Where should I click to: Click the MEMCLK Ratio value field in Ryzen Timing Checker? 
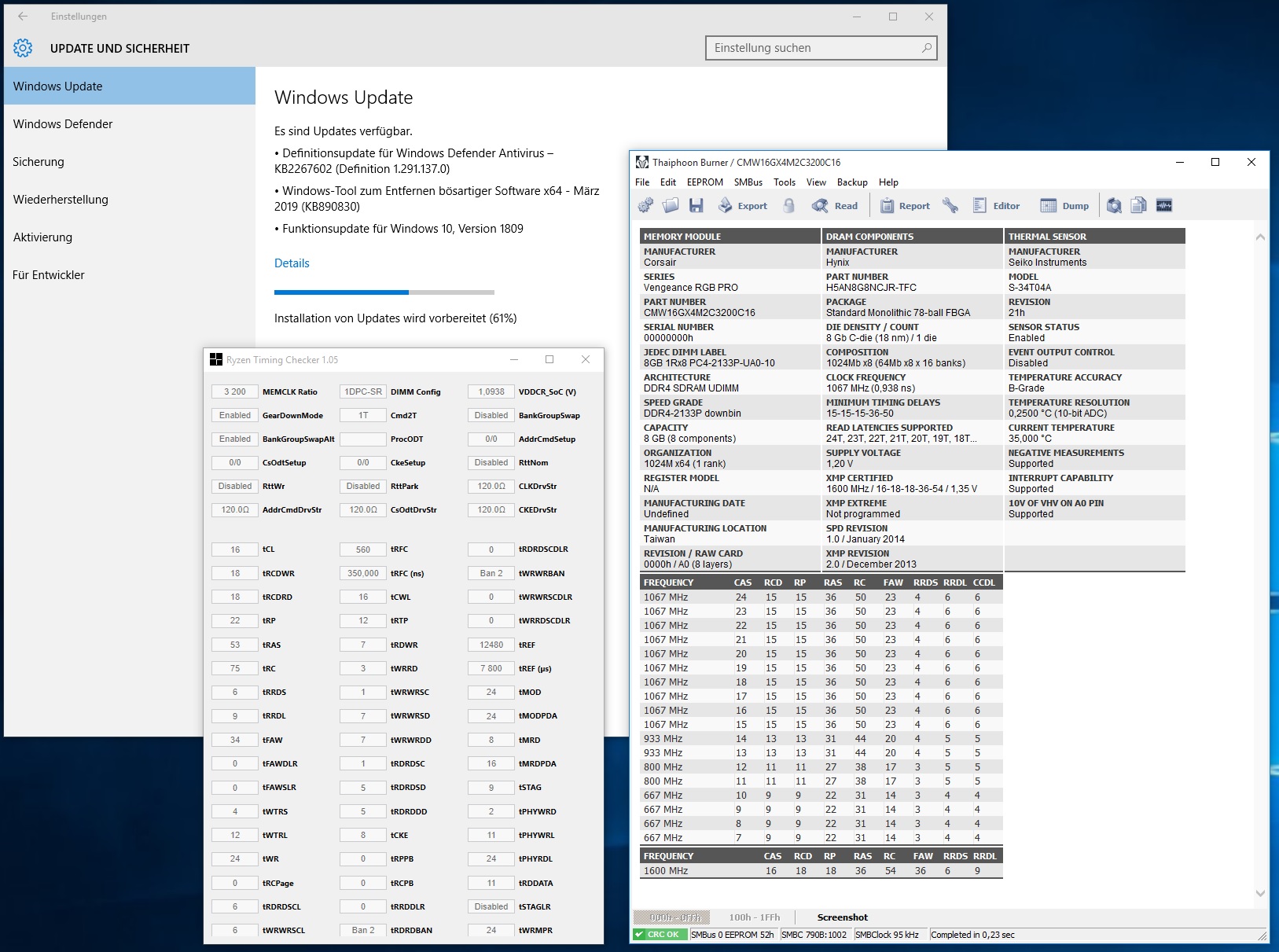[x=235, y=391]
